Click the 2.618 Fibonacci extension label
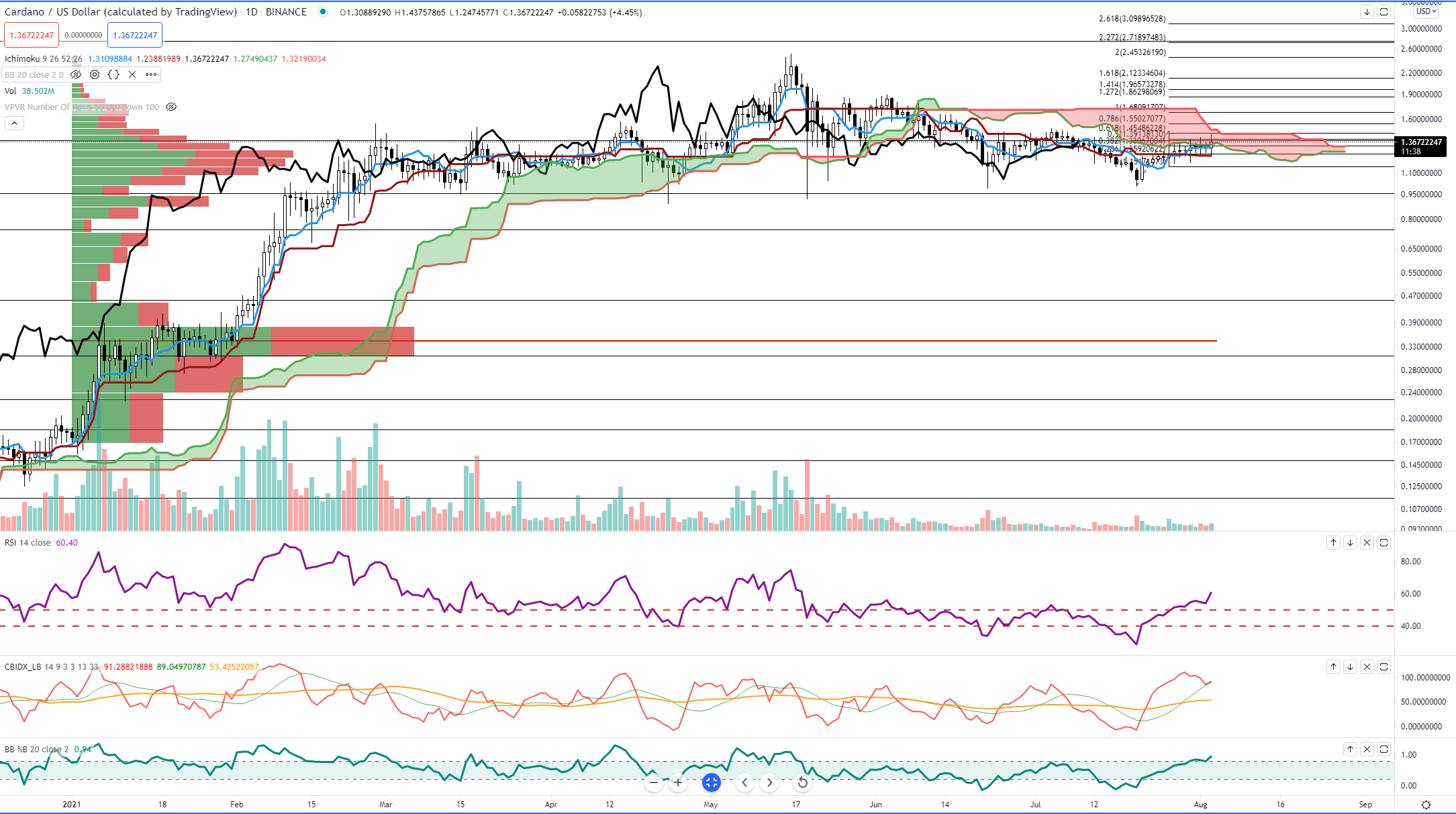Image resolution: width=1456 pixels, height=814 pixels. pyautogui.click(x=1132, y=19)
